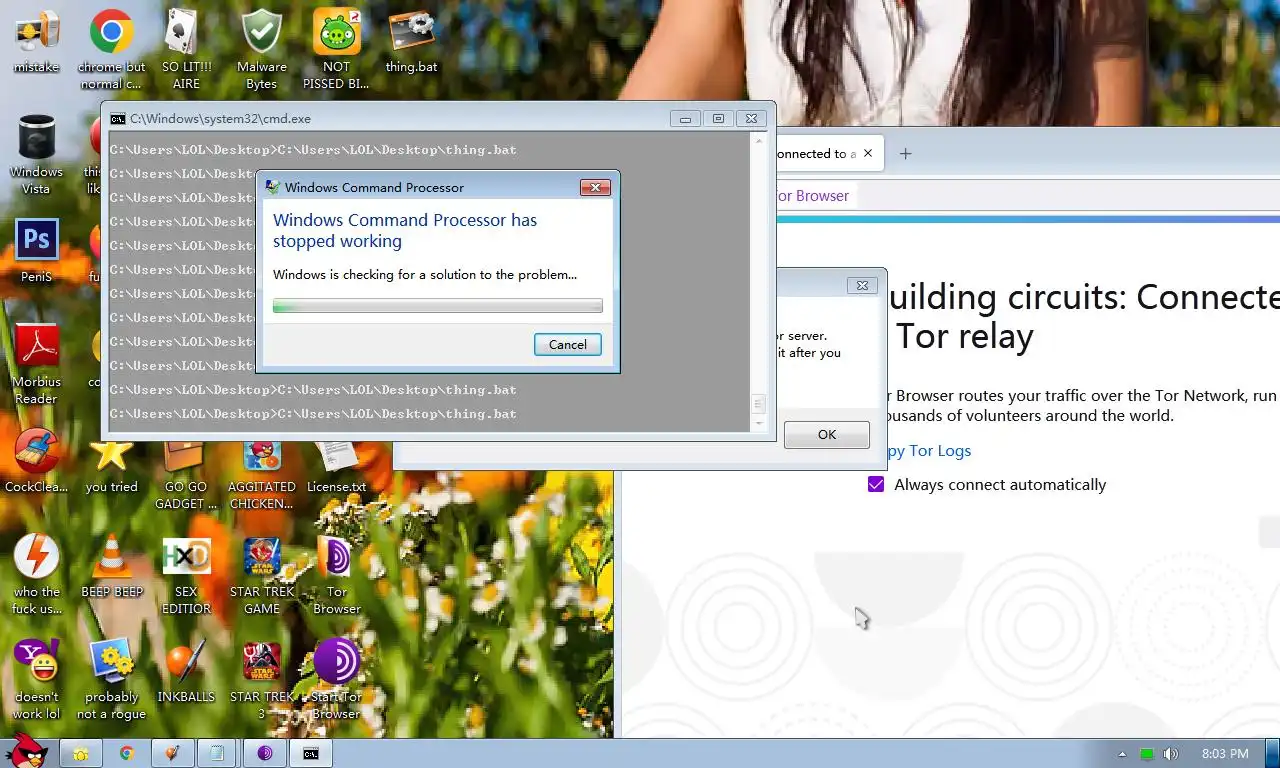Click the cmd.exe scrollbar down arrow

(x=758, y=424)
